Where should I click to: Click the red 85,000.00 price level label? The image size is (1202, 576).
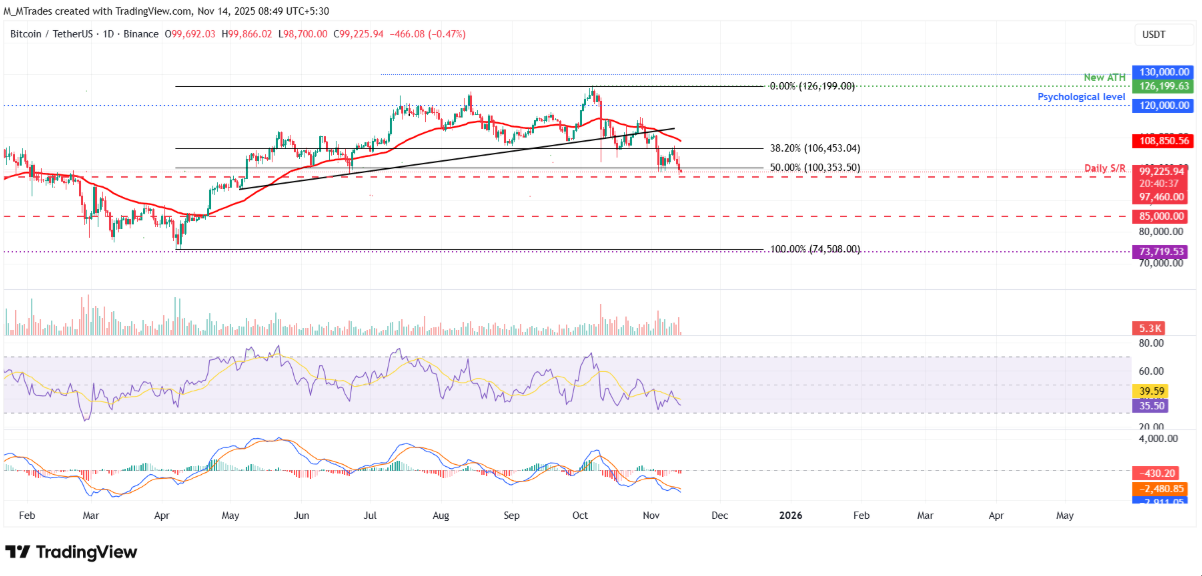[1161, 216]
